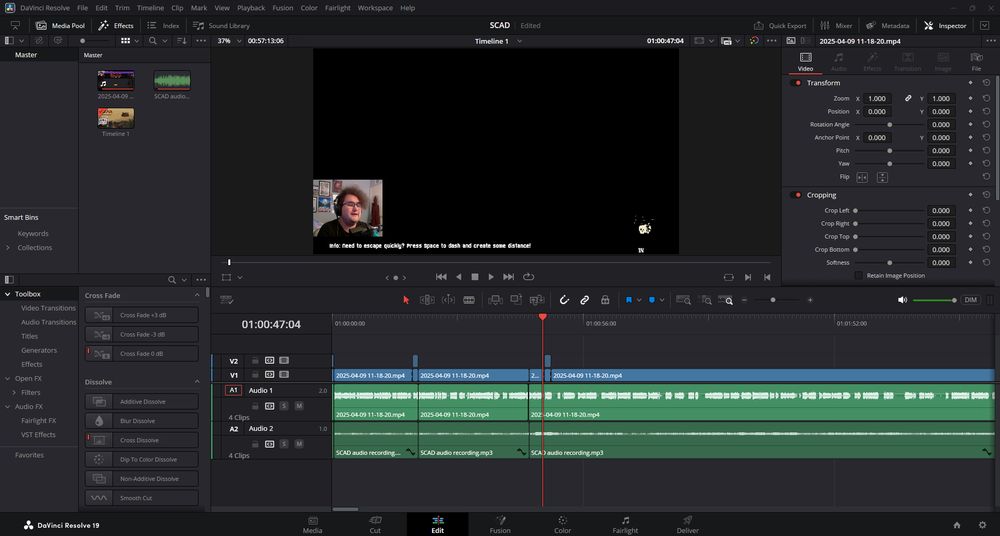Image resolution: width=1000 pixels, height=536 pixels.
Task: Click the Play button in the viewer
Action: click(x=490, y=277)
